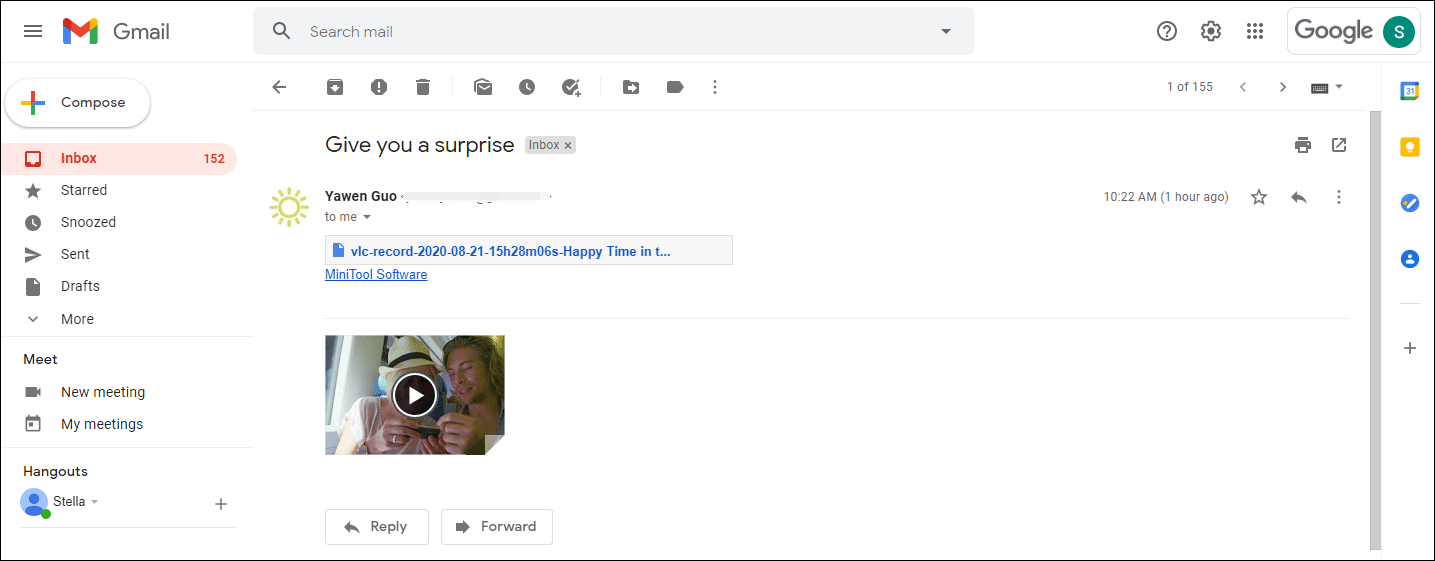Click the Forward button

(x=496, y=526)
